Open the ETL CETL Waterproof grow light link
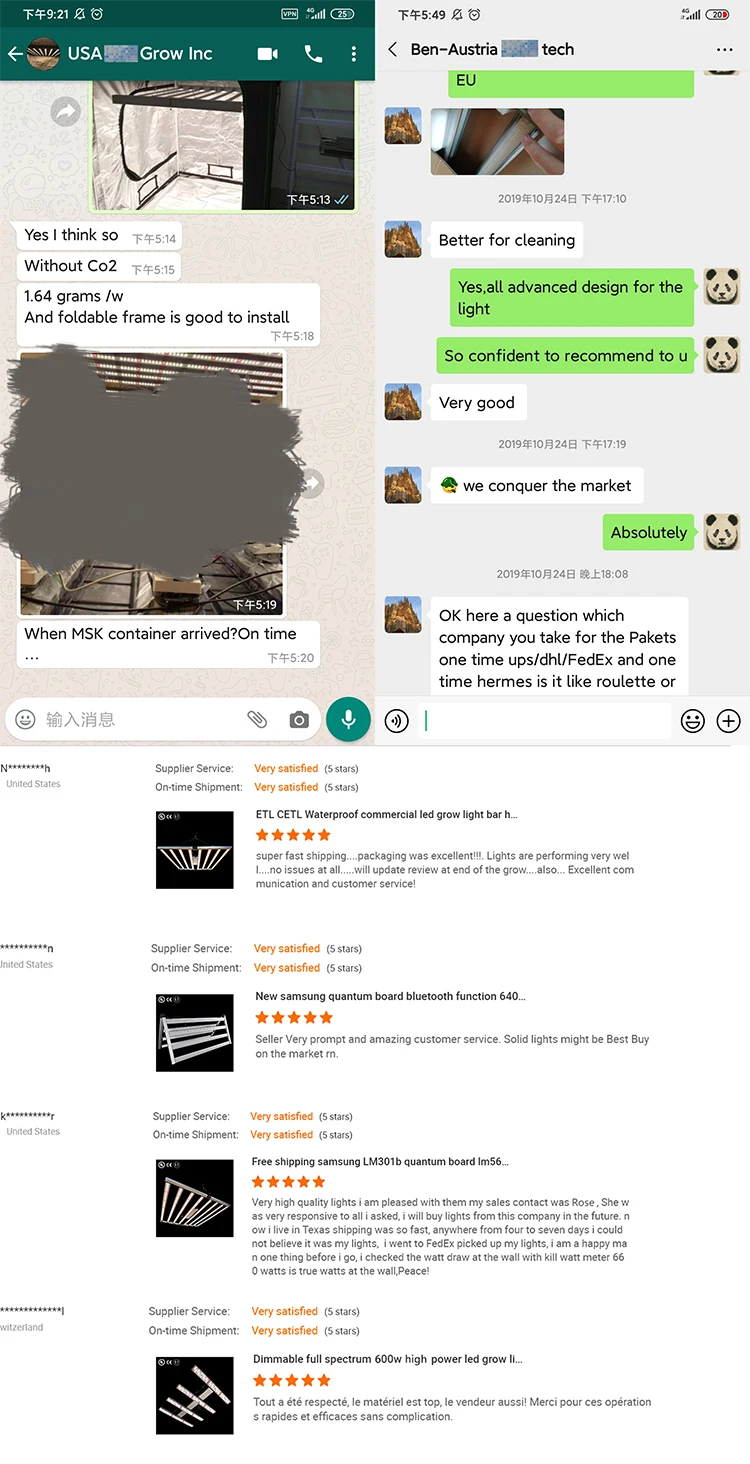 coord(387,815)
